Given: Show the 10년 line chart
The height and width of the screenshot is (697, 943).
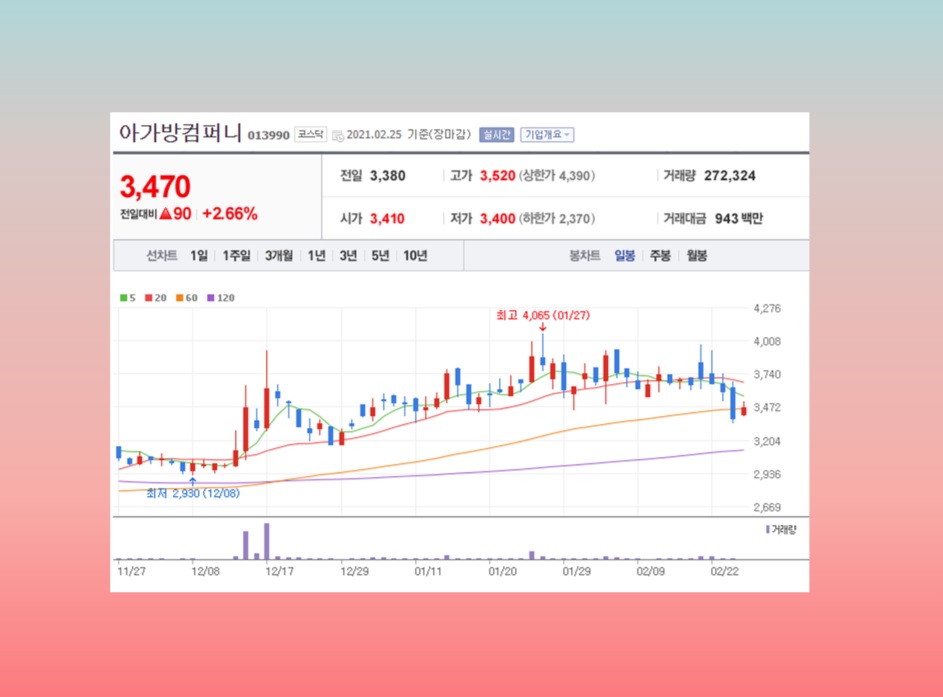Looking at the screenshot, I should 415,256.
